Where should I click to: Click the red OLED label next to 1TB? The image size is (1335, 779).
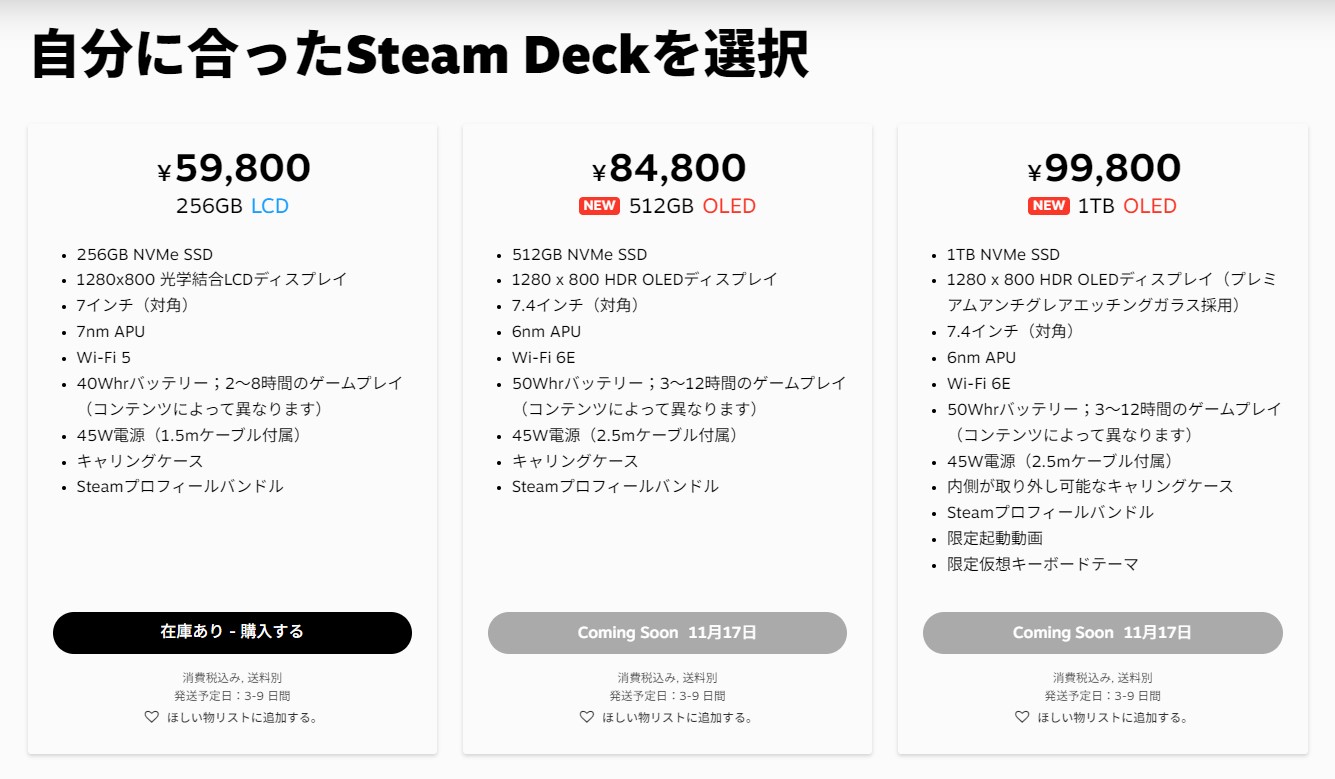tap(1150, 206)
